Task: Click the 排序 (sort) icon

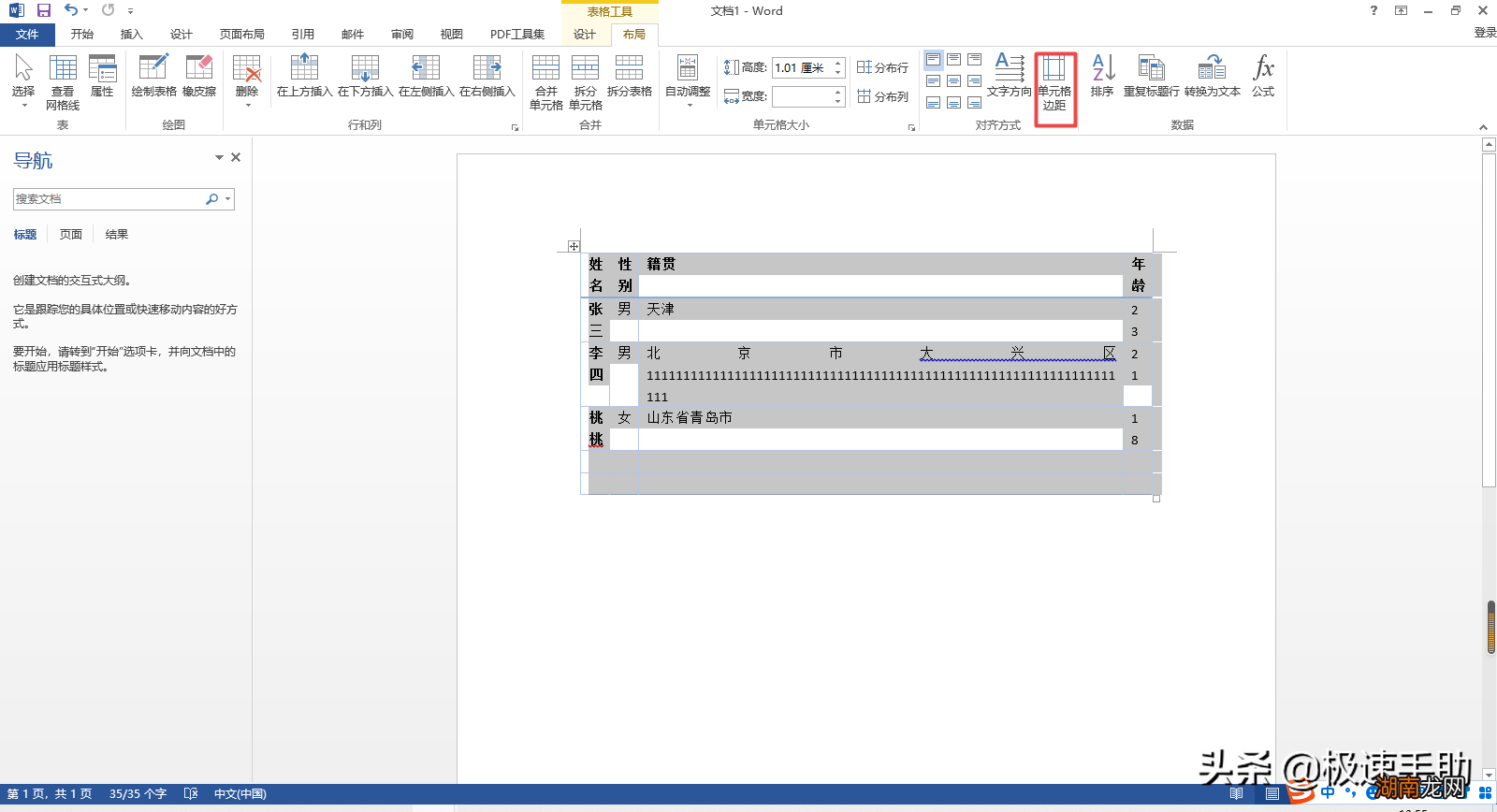Action: [x=1102, y=77]
